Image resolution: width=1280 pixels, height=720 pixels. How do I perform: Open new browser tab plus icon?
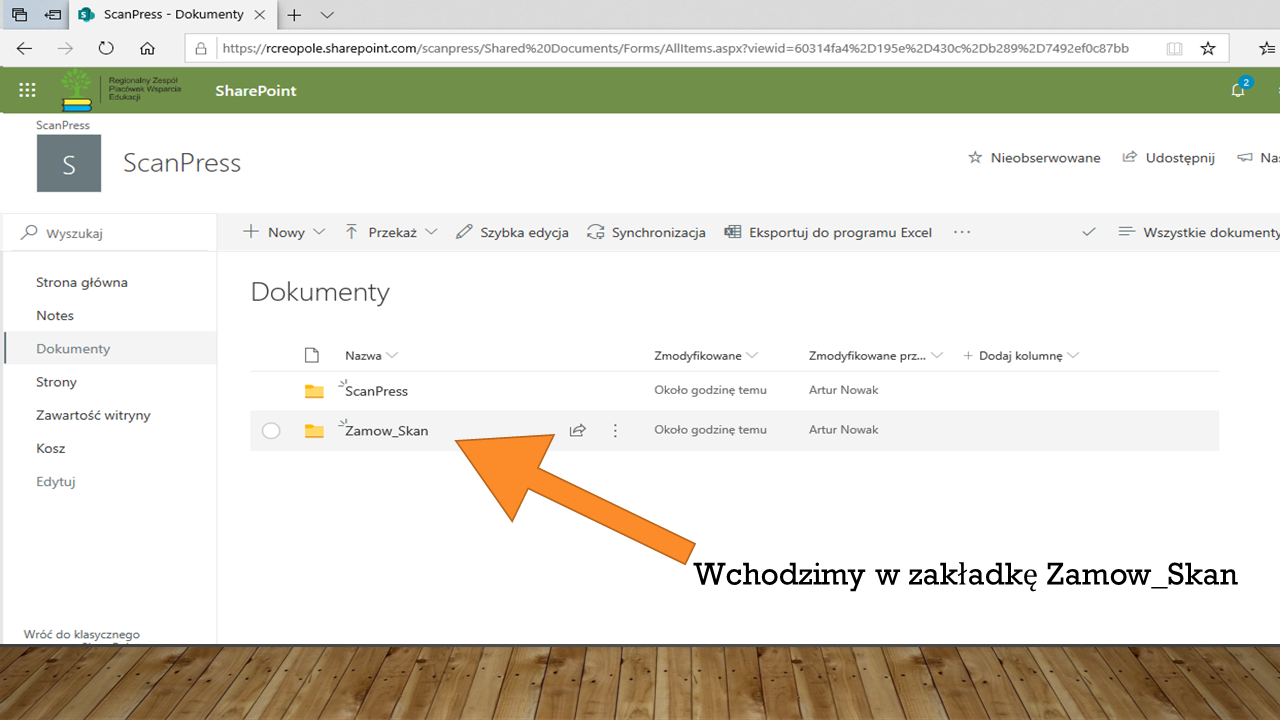[294, 15]
